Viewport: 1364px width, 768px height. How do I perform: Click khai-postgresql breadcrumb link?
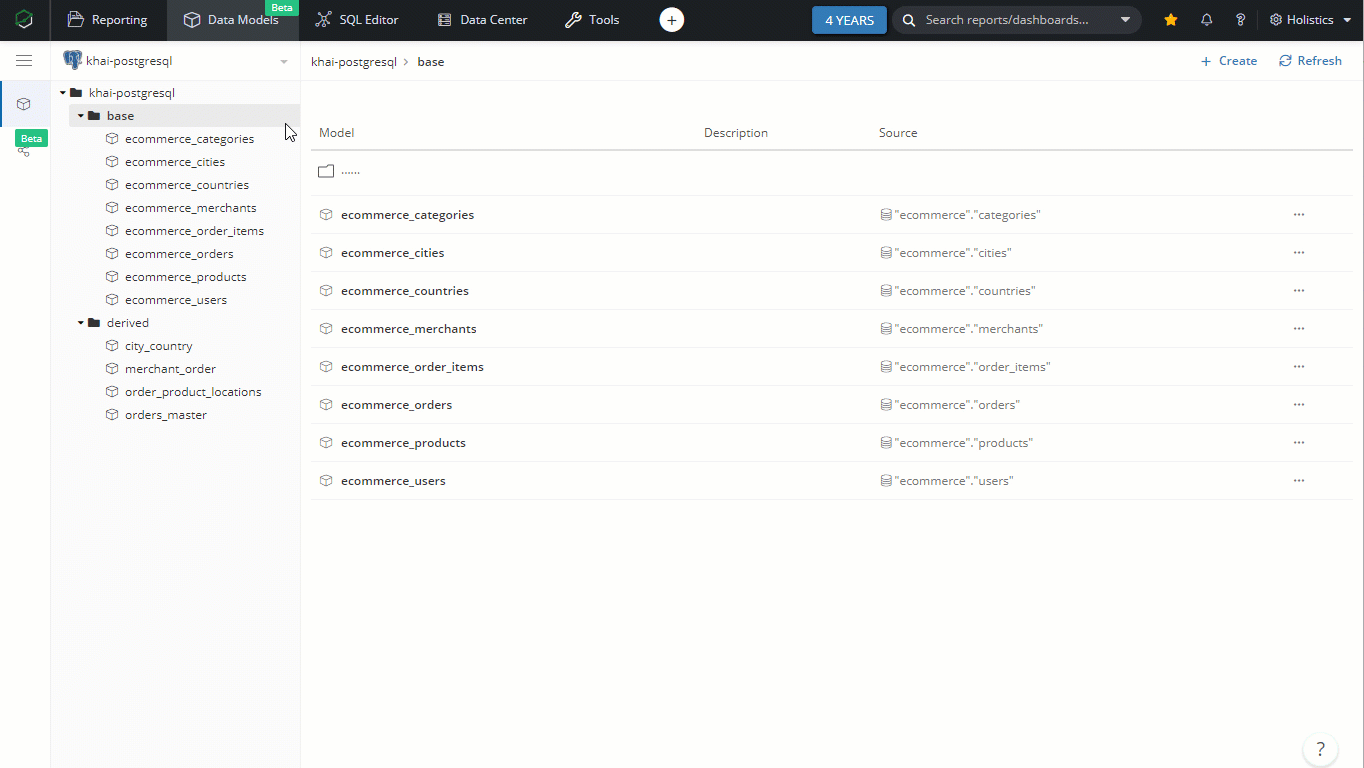click(x=354, y=61)
